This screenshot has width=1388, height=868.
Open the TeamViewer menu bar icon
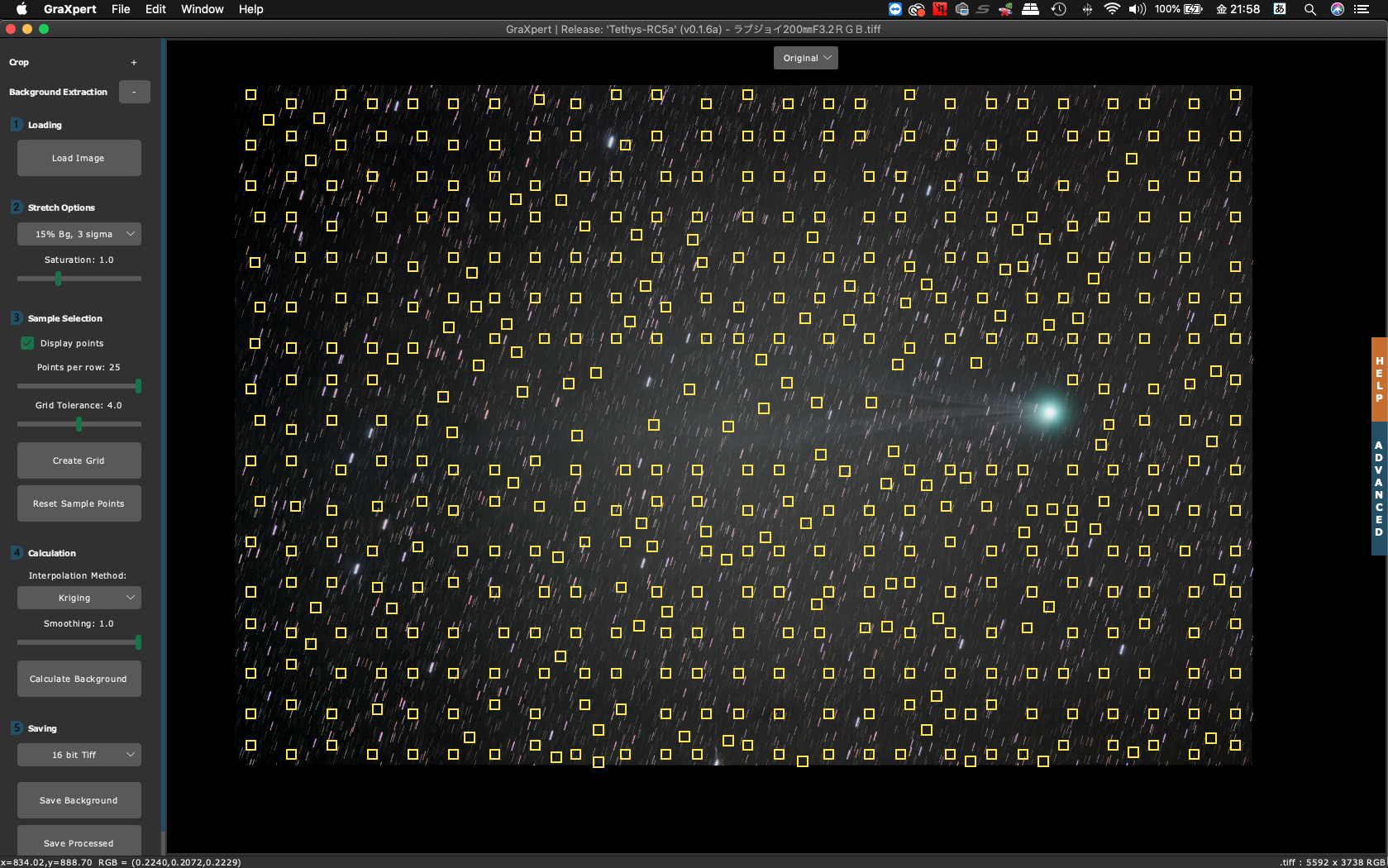tap(895, 9)
